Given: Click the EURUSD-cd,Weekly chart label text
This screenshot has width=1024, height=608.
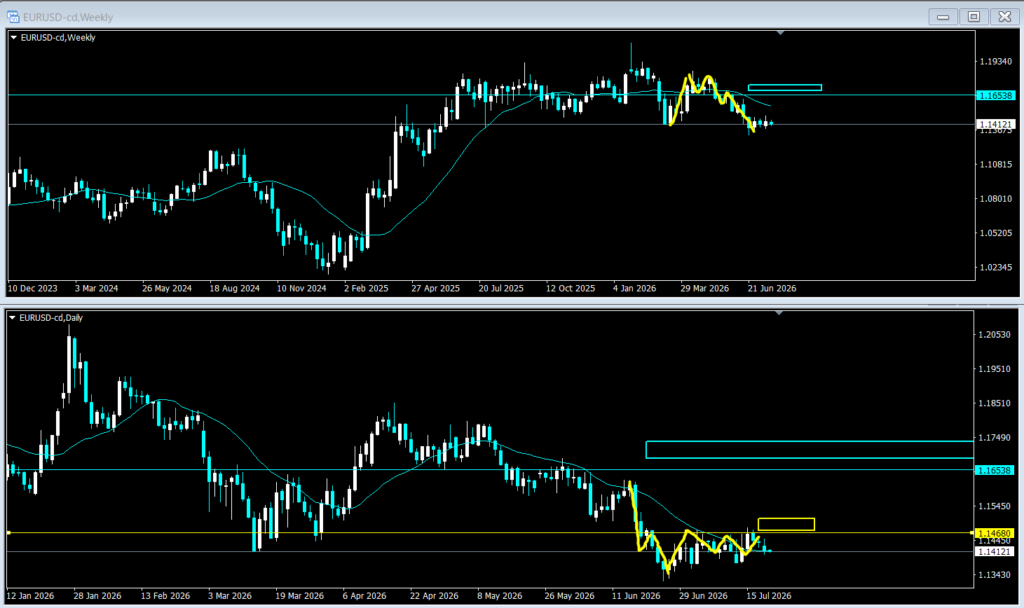Looking at the screenshot, I should (x=58, y=38).
